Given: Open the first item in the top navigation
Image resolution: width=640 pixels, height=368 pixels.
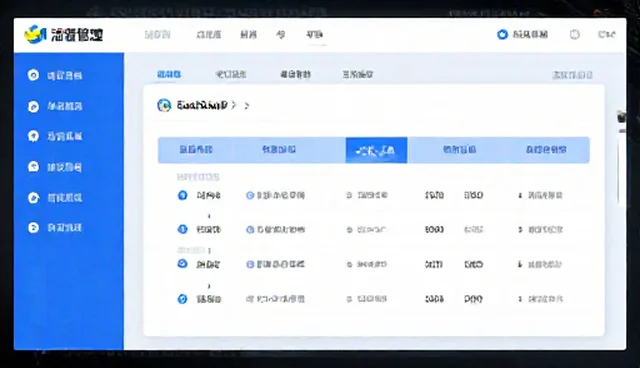Looking at the screenshot, I should [158, 35].
